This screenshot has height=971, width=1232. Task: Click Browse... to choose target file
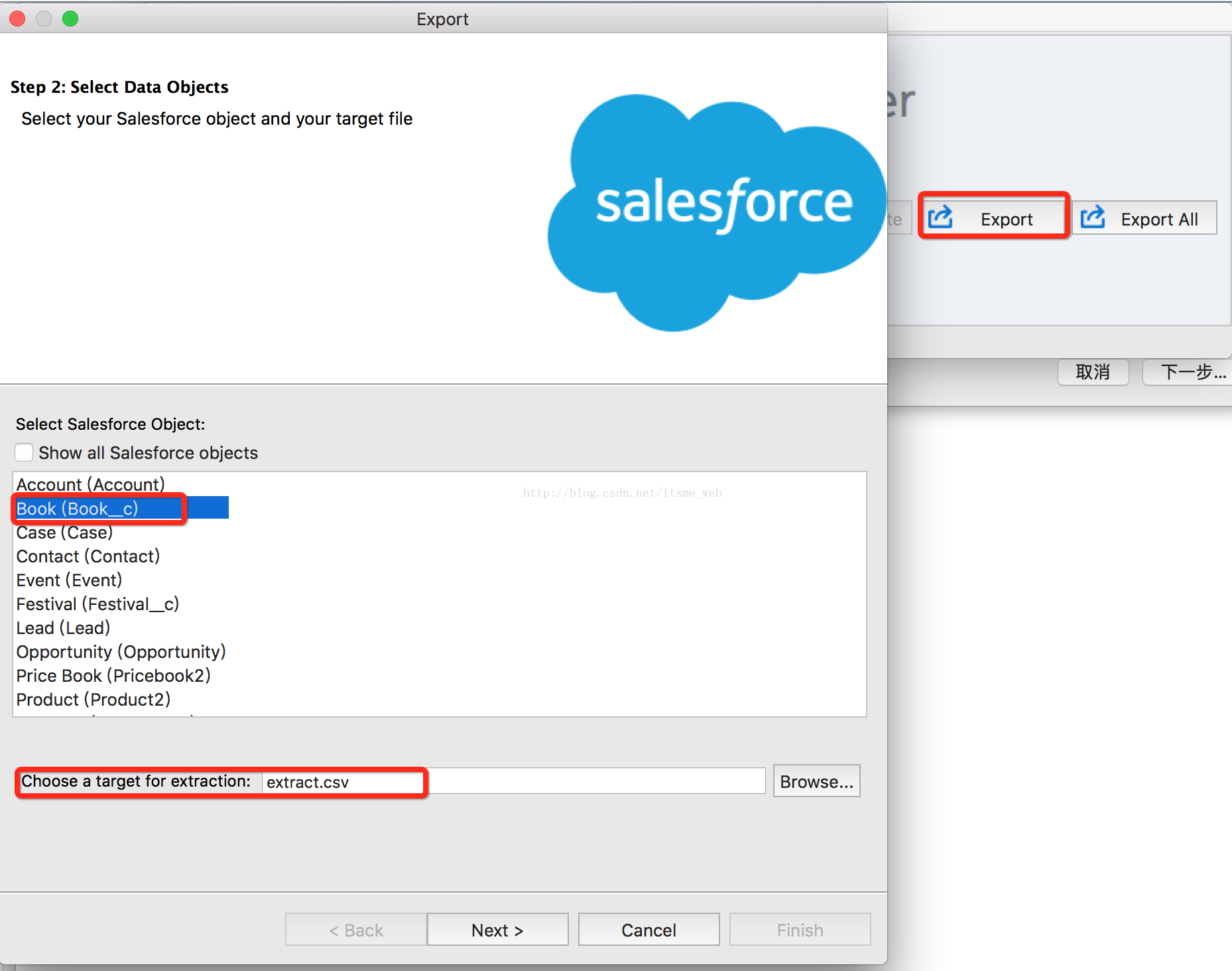pos(816,781)
